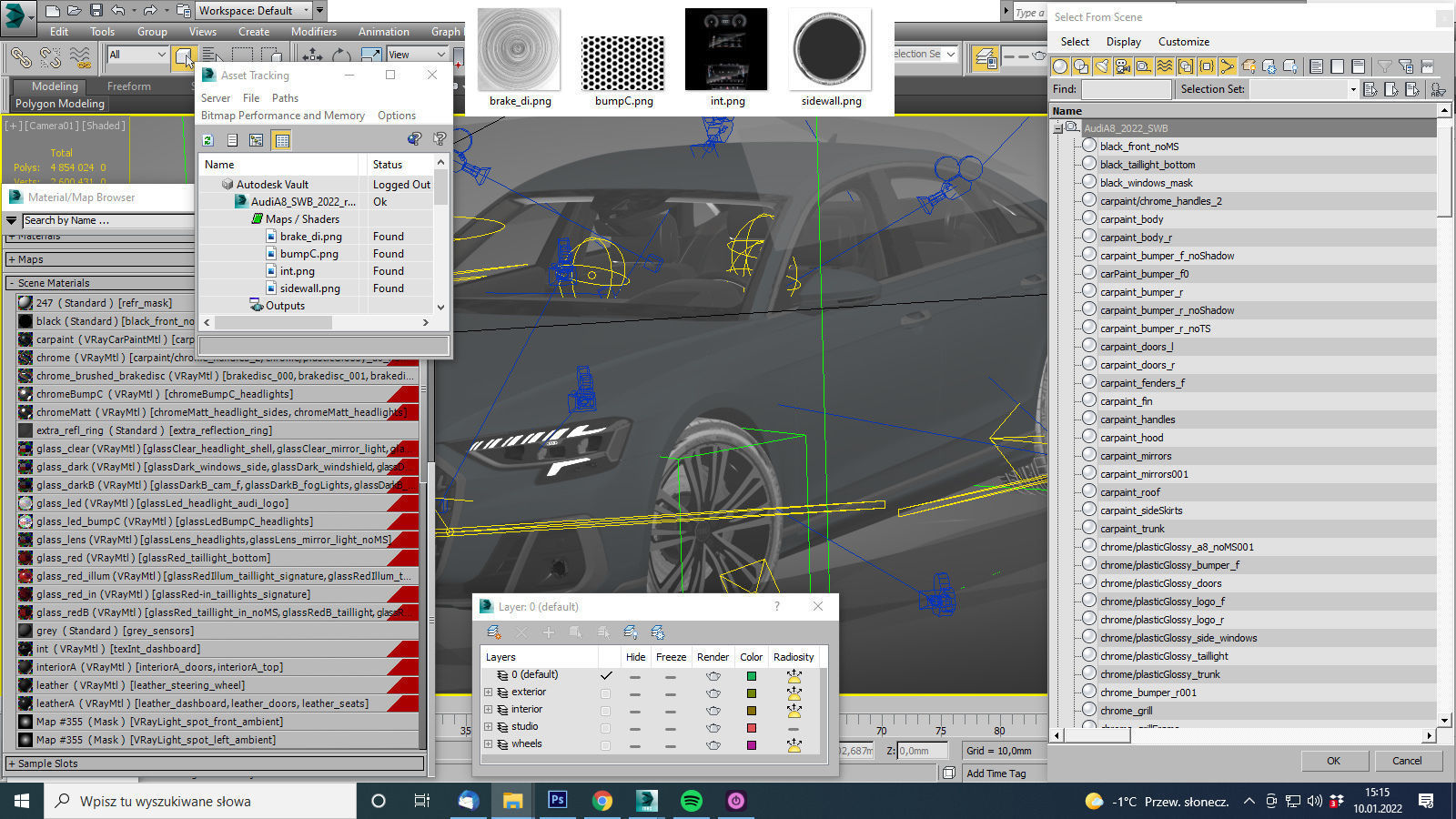The height and width of the screenshot is (819, 1456).
Task: Open the Selection Set dropdown arrow
Action: tap(1353, 89)
